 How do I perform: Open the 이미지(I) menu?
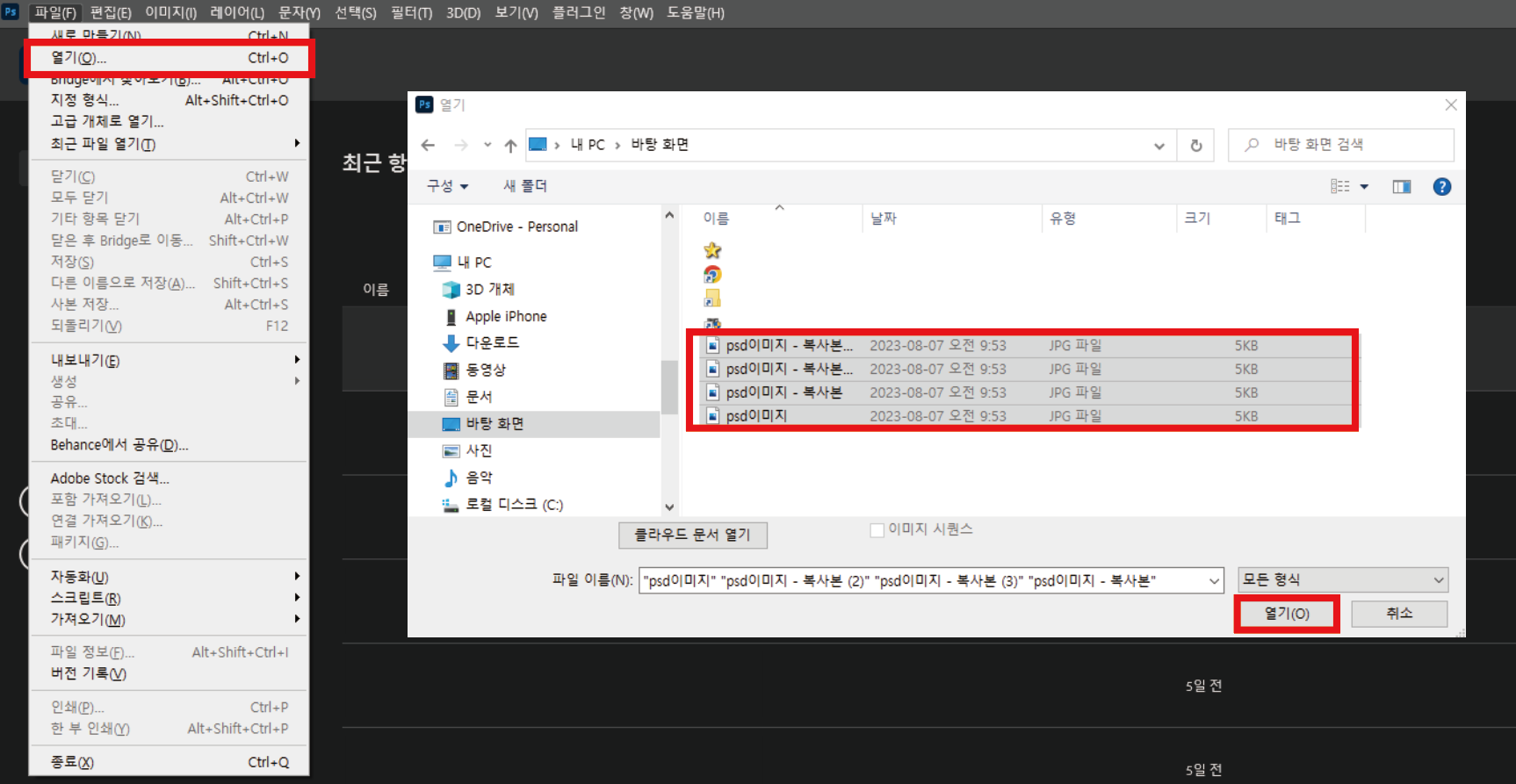click(x=171, y=12)
